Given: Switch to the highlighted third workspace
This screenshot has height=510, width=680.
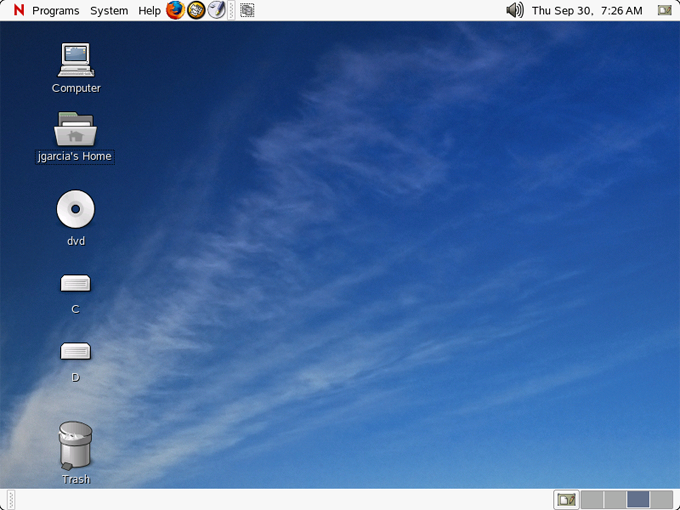Looking at the screenshot, I should [x=638, y=500].
